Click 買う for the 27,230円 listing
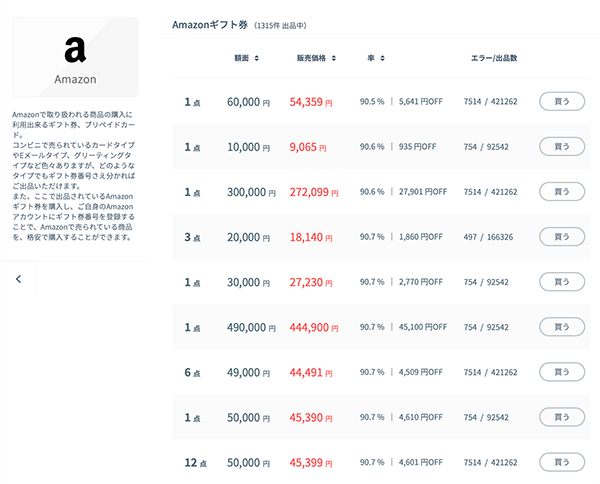The height and width of the screenshot is (484, 600). pyautogui.click(x=562, y=282)
